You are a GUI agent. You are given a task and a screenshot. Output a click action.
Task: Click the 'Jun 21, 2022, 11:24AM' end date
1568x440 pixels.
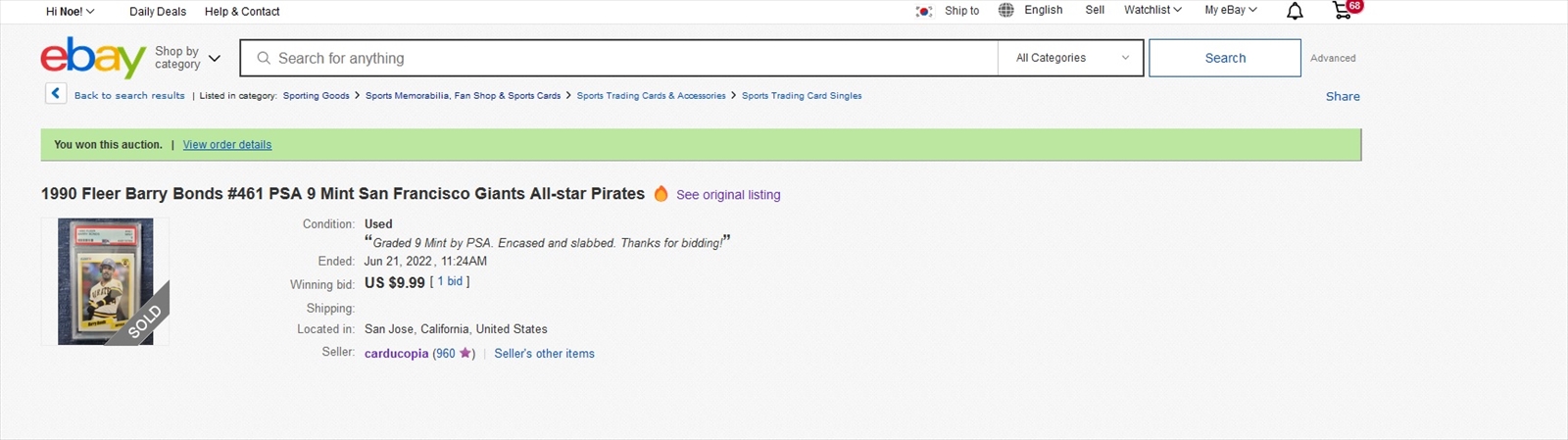425,262
